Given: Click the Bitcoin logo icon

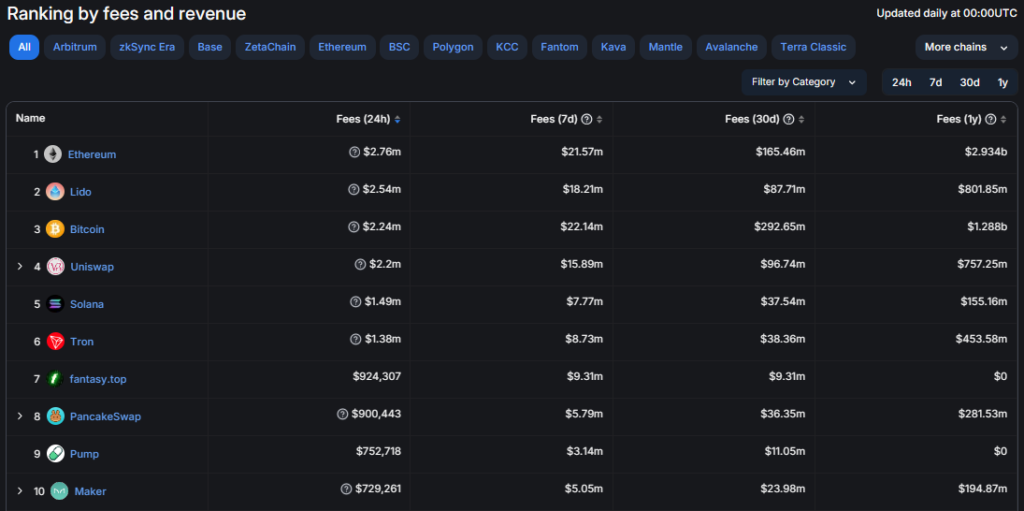Looking at the screenshot, I should (x=55, y=229).
